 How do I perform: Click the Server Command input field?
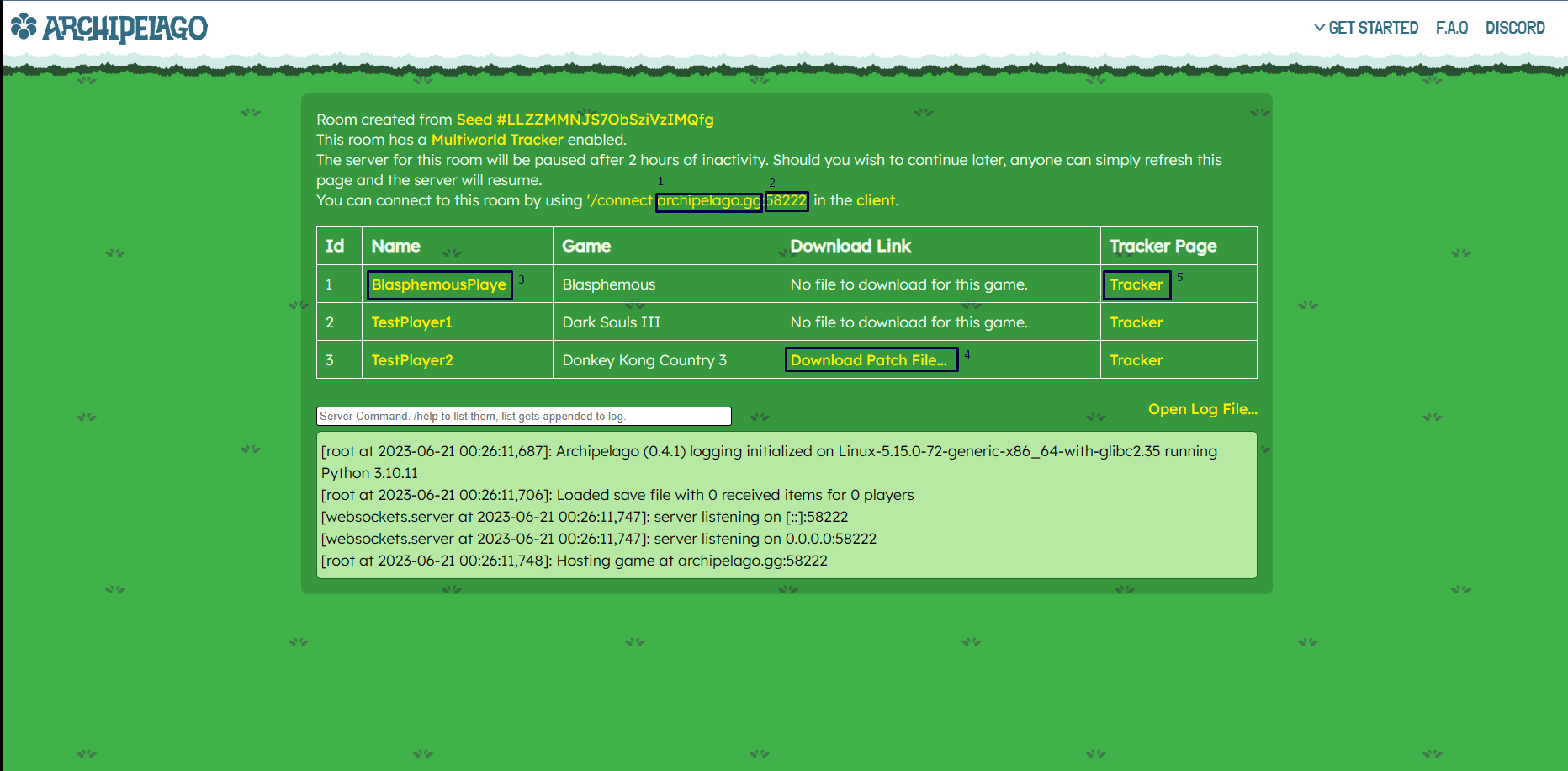(x=523, y=415)
